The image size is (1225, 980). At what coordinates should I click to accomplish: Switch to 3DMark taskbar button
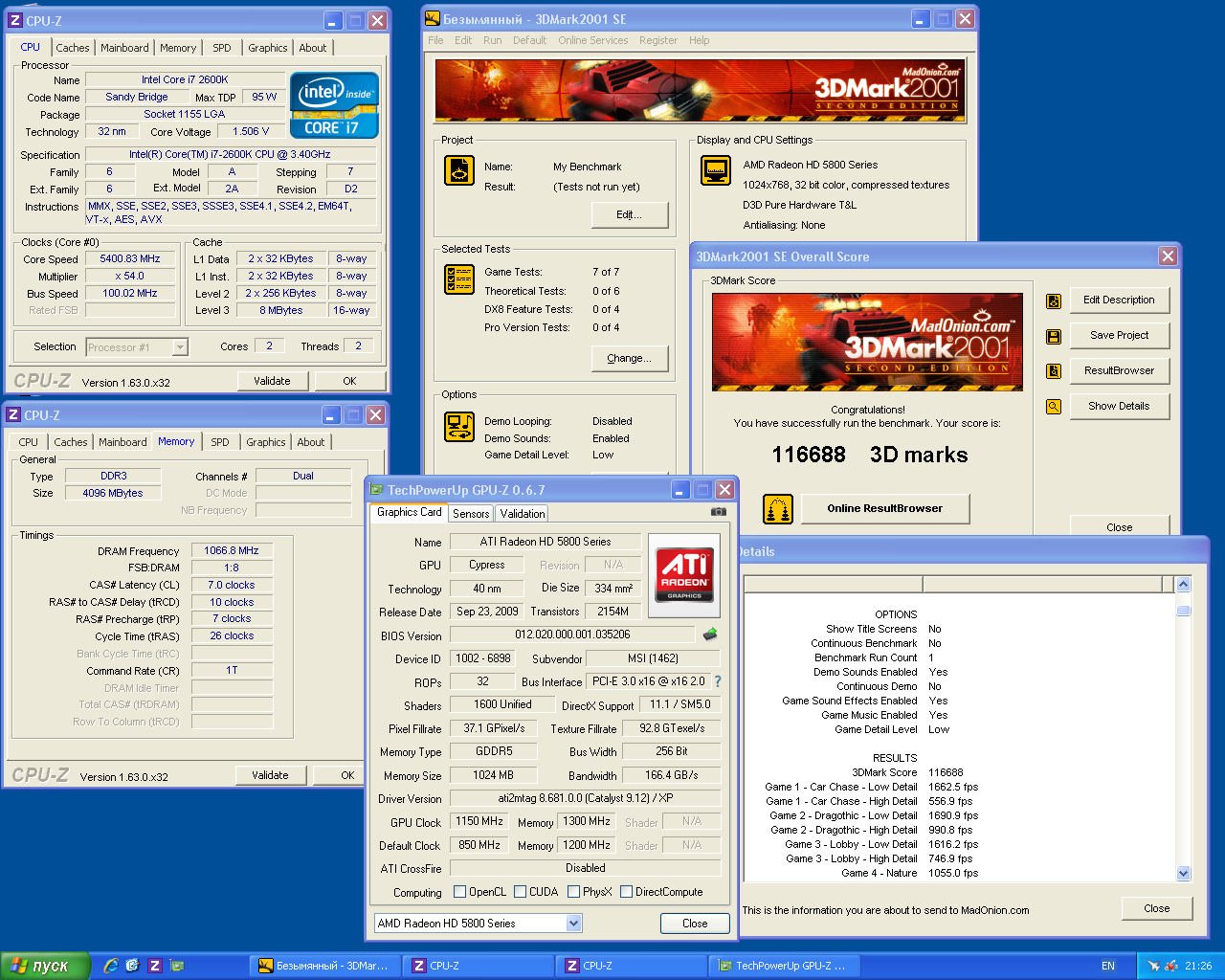click(325, 966)
